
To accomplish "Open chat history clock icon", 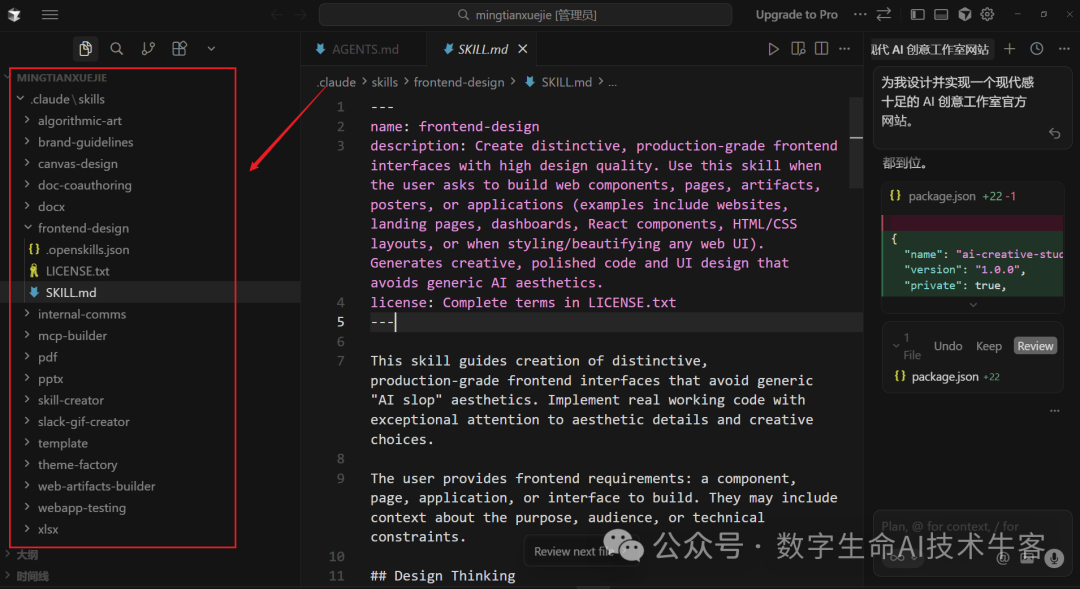I will coord(1037,49).
